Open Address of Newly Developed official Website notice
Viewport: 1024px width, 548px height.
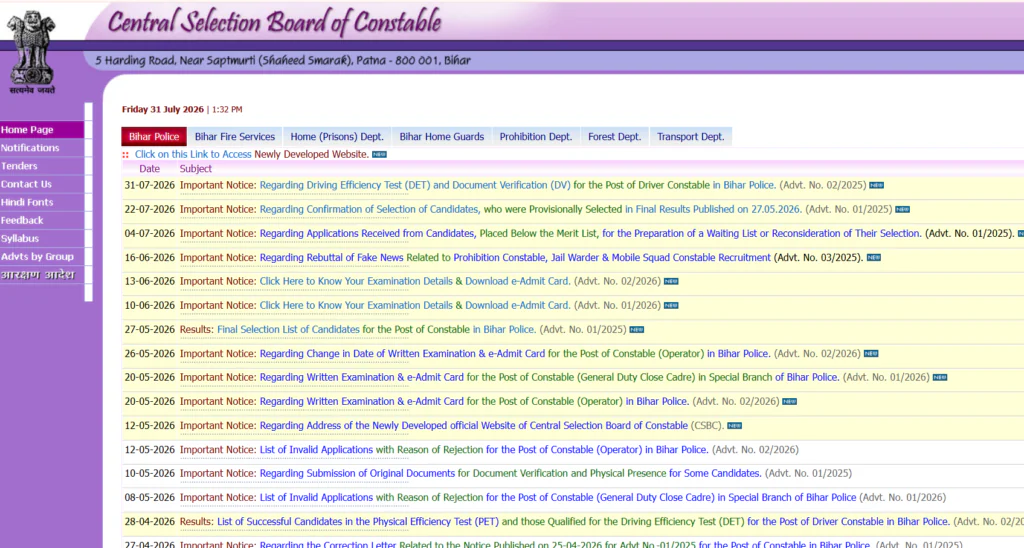(473, 426)
